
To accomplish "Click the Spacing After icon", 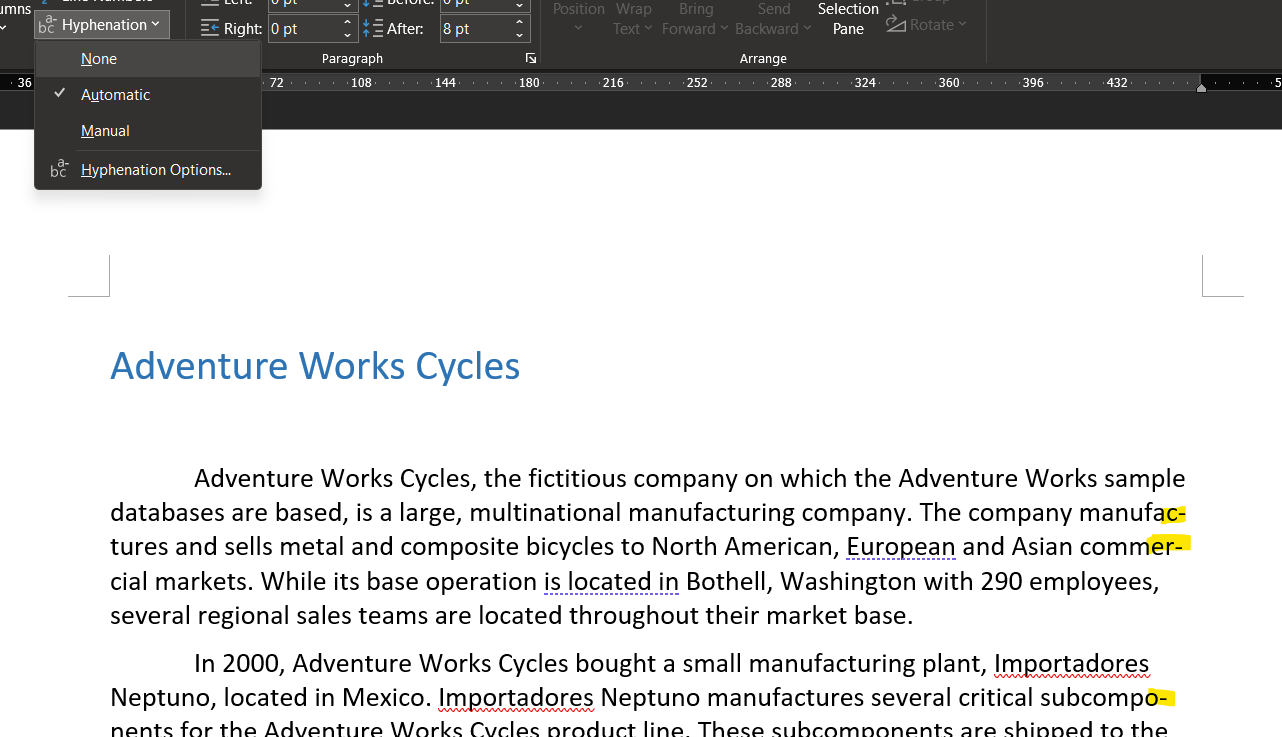I will pos(373,29).
